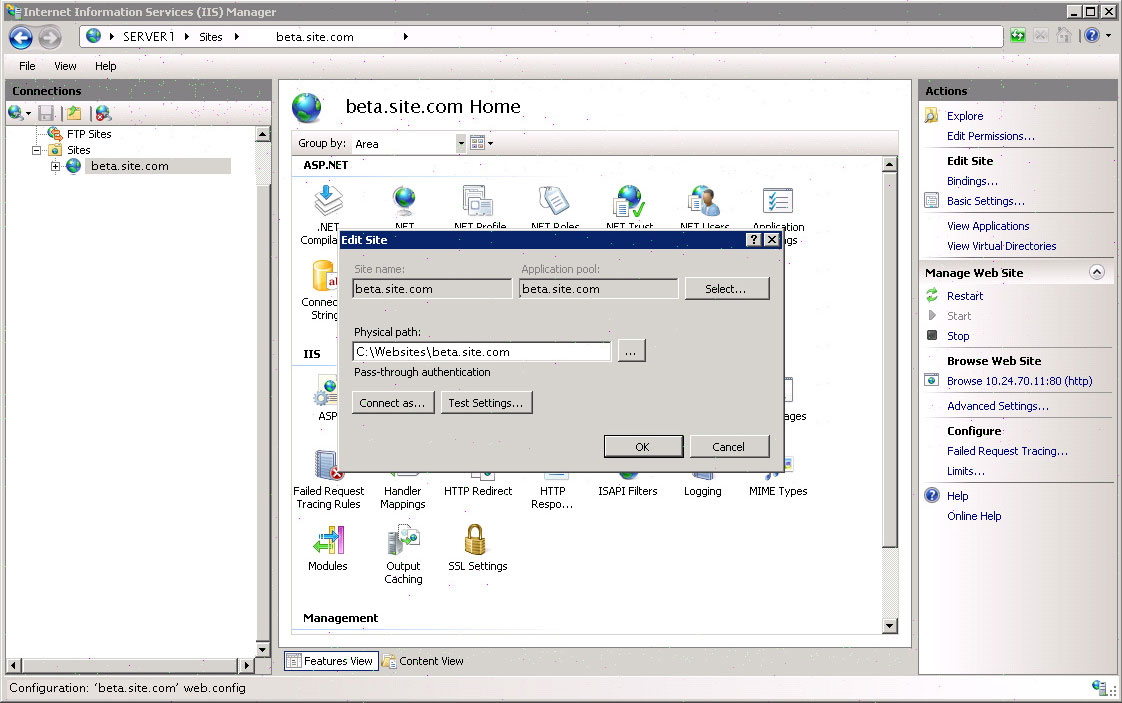Open HTTP Redirect feature
The image size is (1122, 703).
click(x=478, y=491)
